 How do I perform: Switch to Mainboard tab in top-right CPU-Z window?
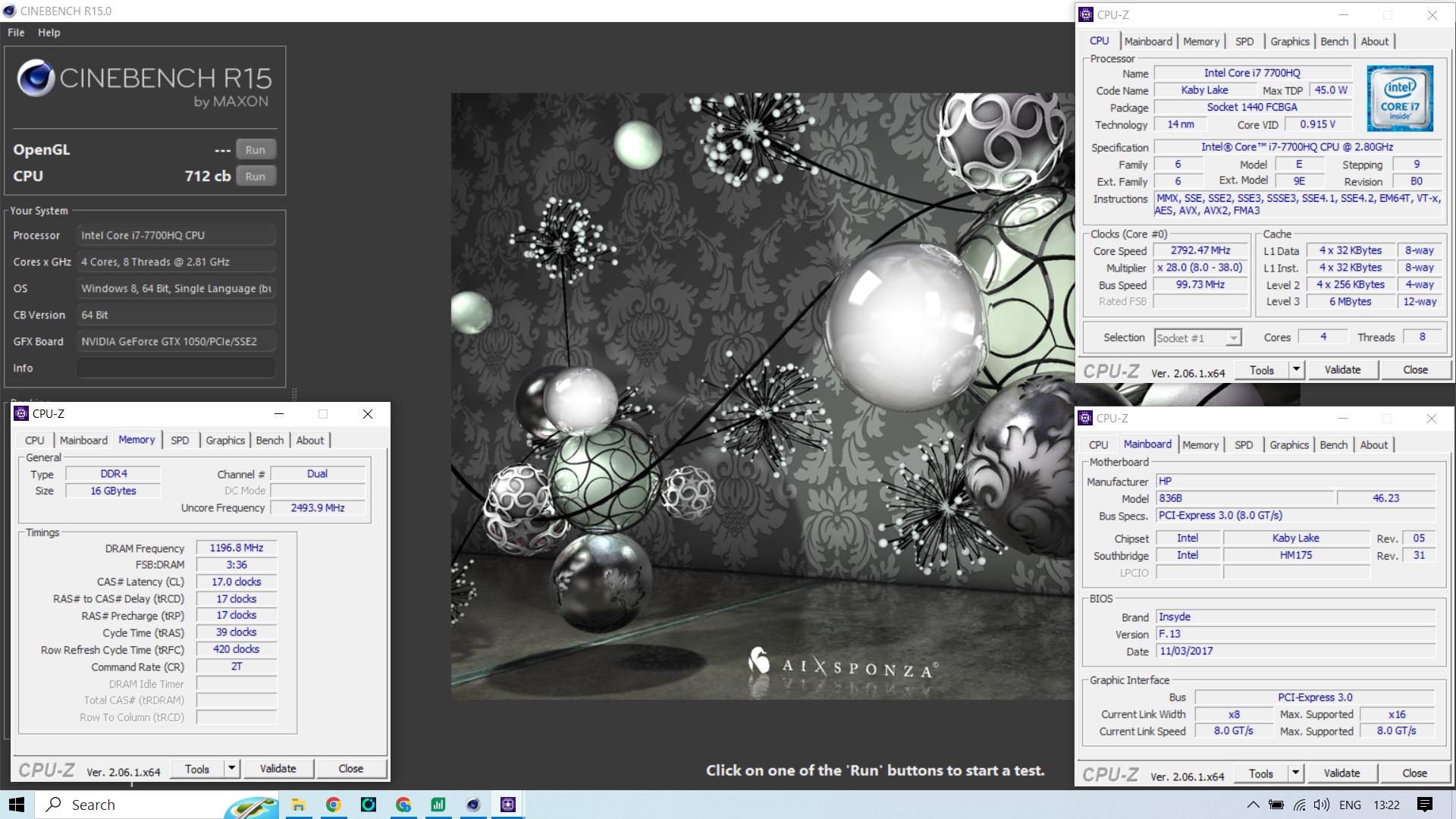click(1148, 42)
